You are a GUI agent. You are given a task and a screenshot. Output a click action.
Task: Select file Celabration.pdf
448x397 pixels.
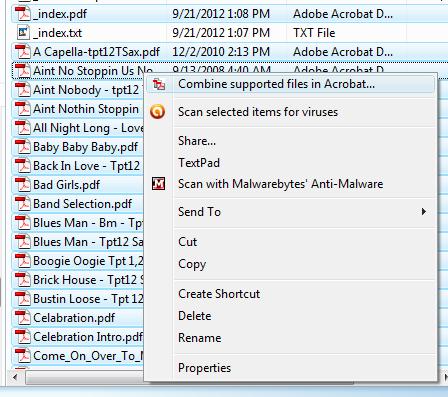coord(74,318)
